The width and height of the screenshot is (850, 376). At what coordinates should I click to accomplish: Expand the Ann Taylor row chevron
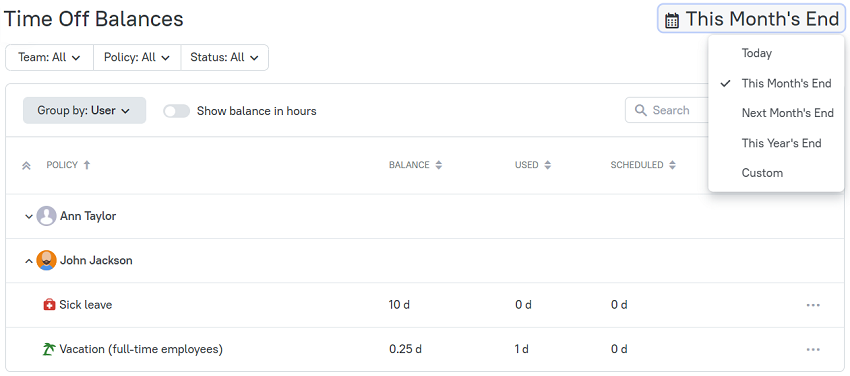click(29, 217)
